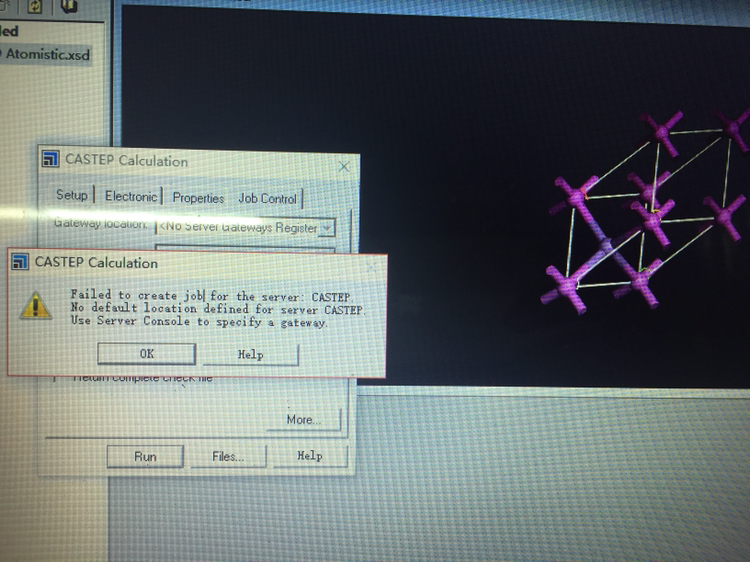This screenshot has height=562, width=750.
Task: Switch to the Properties tab
Action: pyautogui.click(x=198, y=198)
